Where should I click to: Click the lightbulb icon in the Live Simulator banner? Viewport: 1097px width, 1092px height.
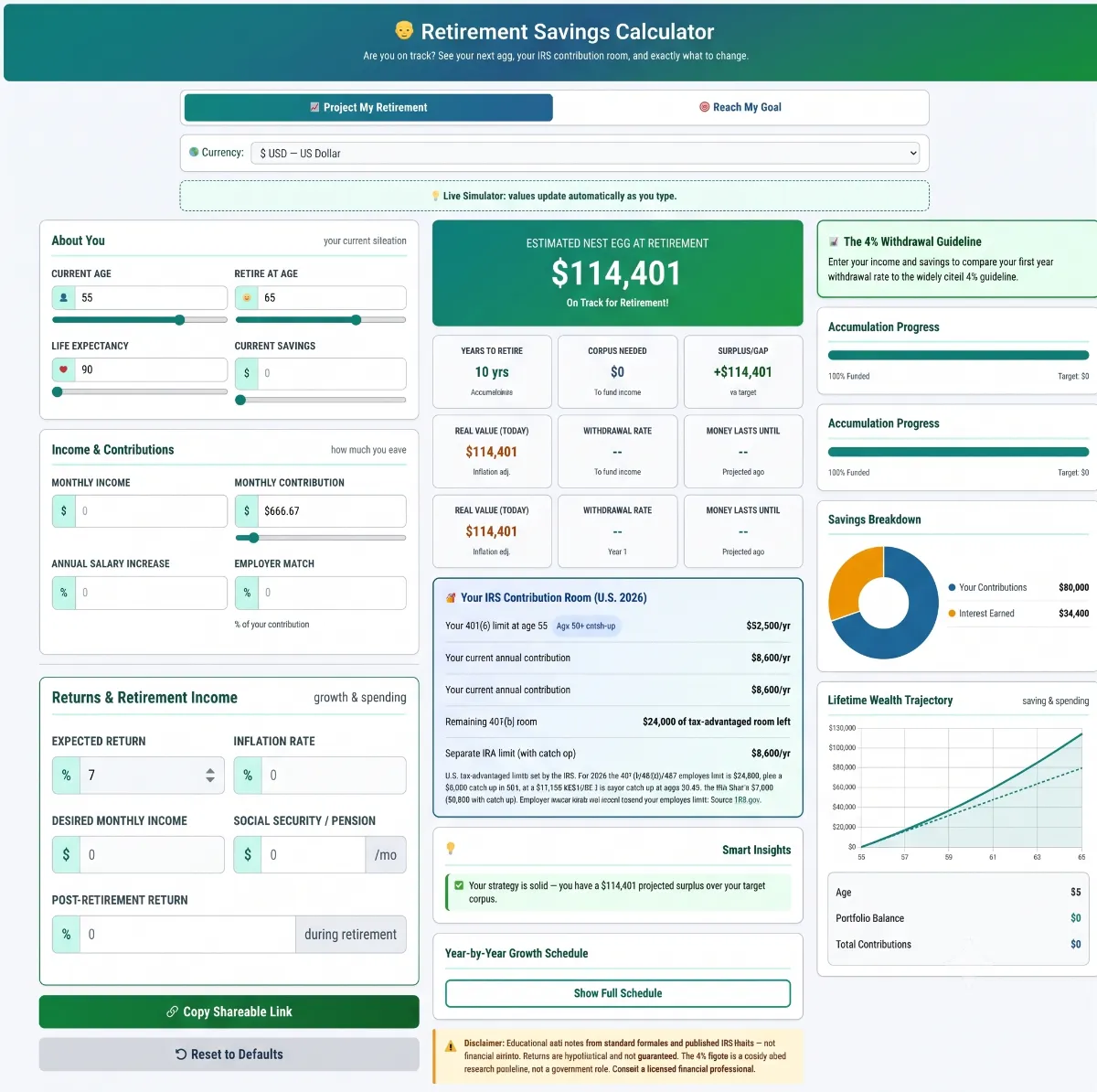[436, 196]
